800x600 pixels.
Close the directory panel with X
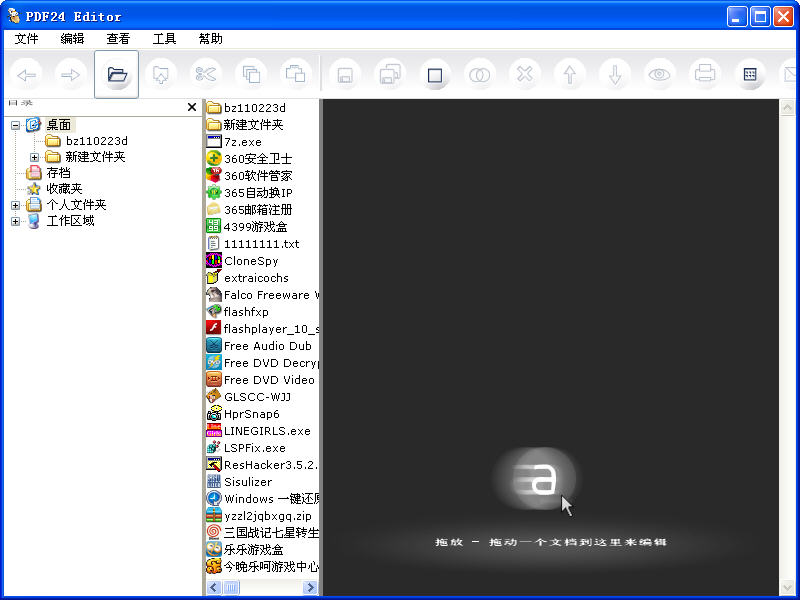(x=192, y=107)
